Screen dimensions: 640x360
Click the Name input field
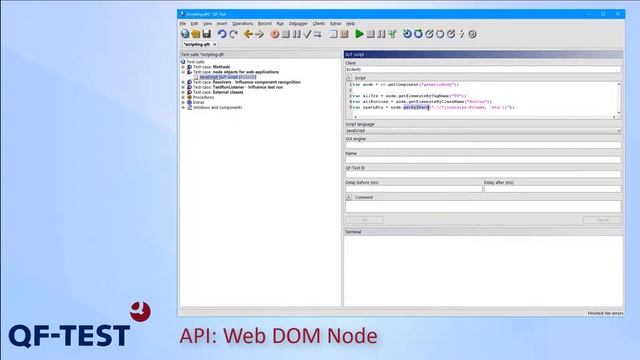[x=483, y=160]
